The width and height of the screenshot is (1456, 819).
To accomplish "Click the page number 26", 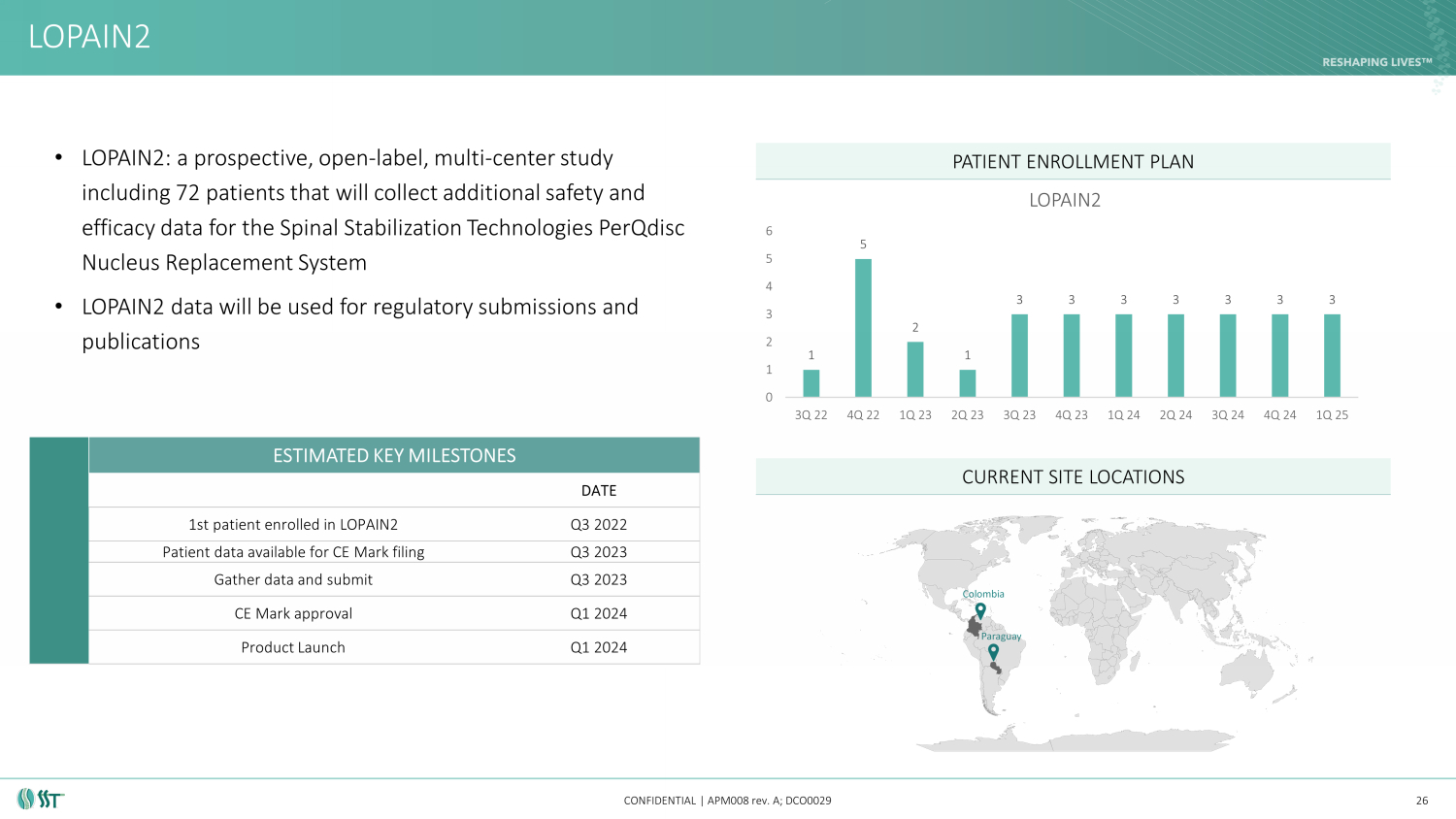I will click(1422, 801).
